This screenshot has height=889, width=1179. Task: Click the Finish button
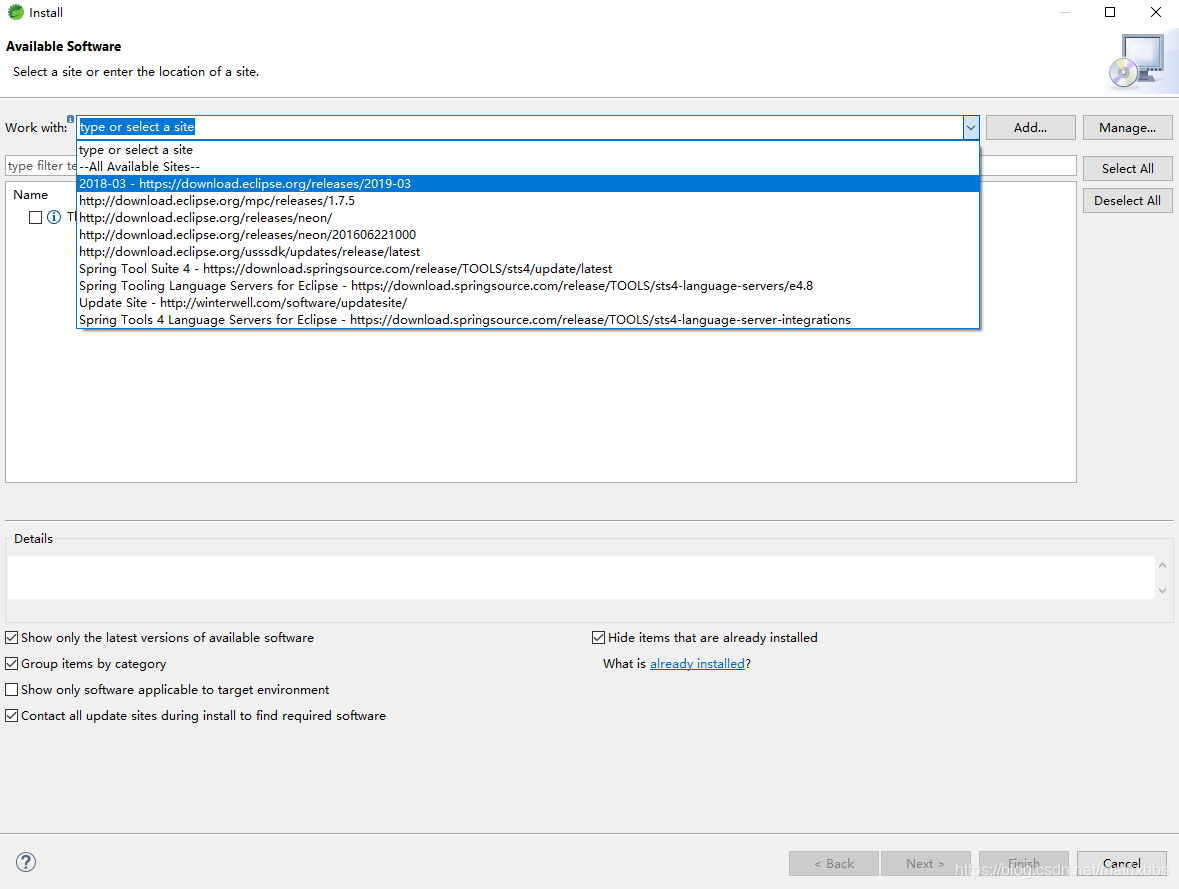pyautogui.click(x=1023, y=863)
